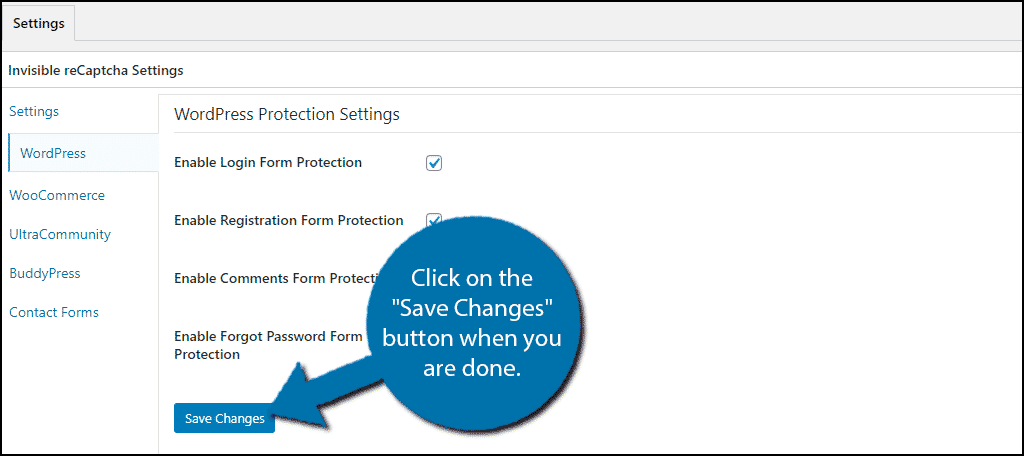
Task: Select the WordPress sidebar section
Action: point(53,154)
